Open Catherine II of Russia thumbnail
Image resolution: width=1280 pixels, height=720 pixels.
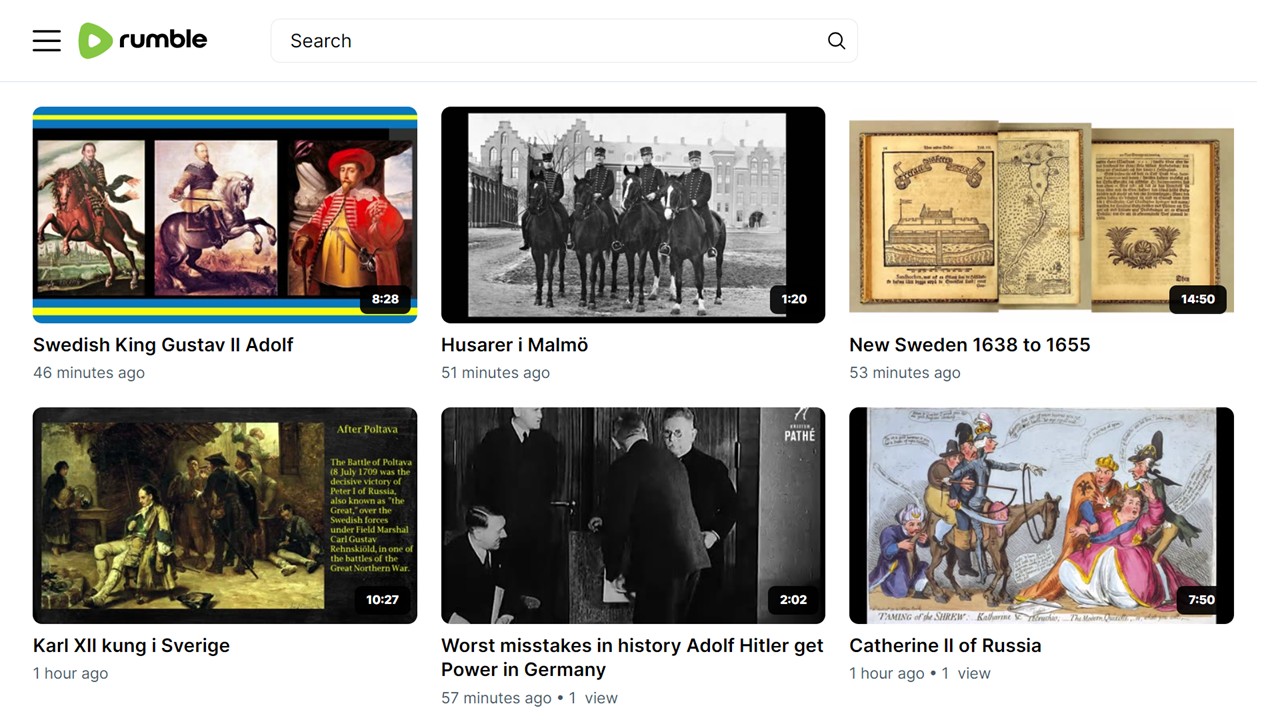tap(1041, 515)
